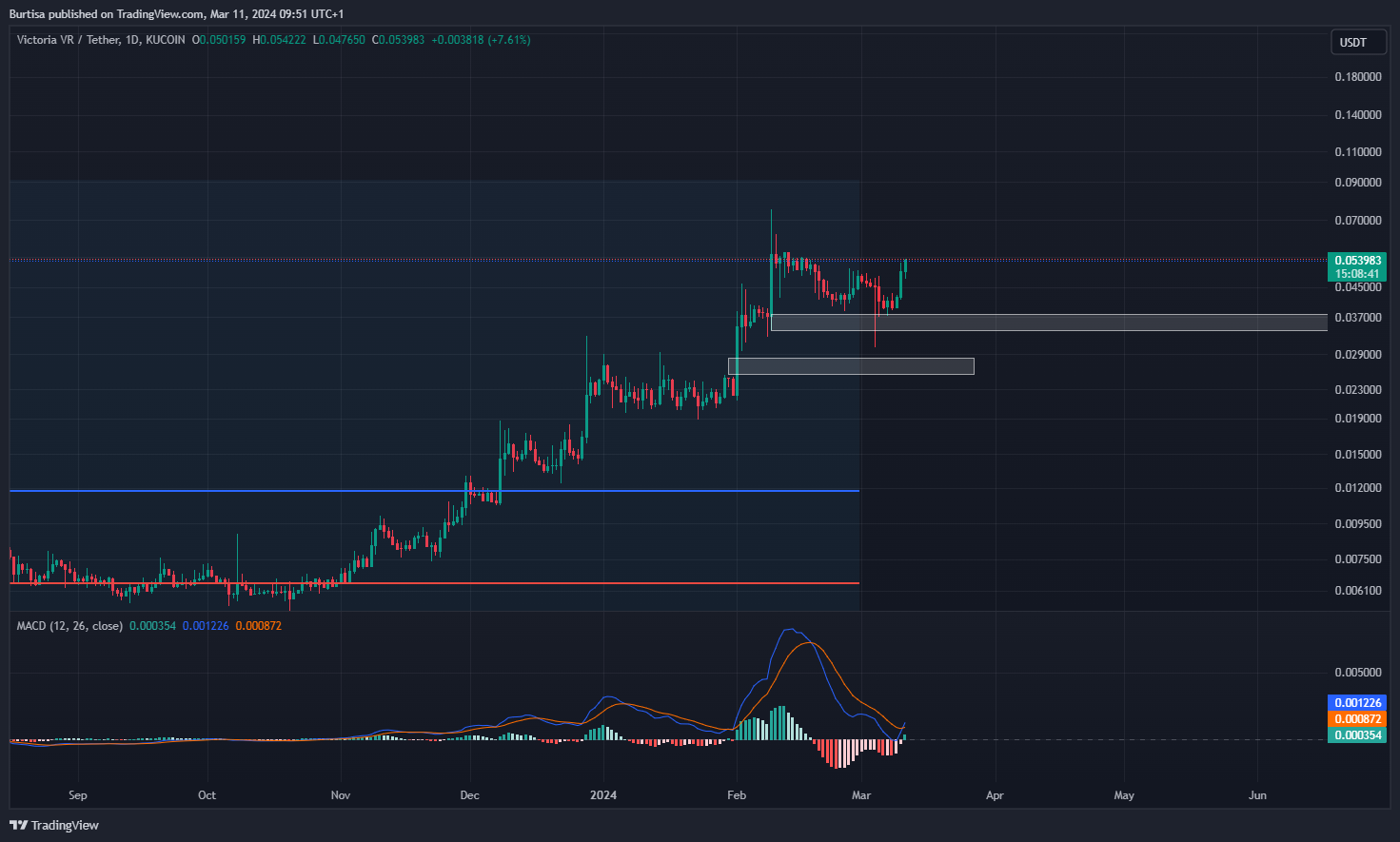Viewport: 1400px width, 842px height.
Task: Select the MACD (12, 26, close) indicator label
Action: 69,626
